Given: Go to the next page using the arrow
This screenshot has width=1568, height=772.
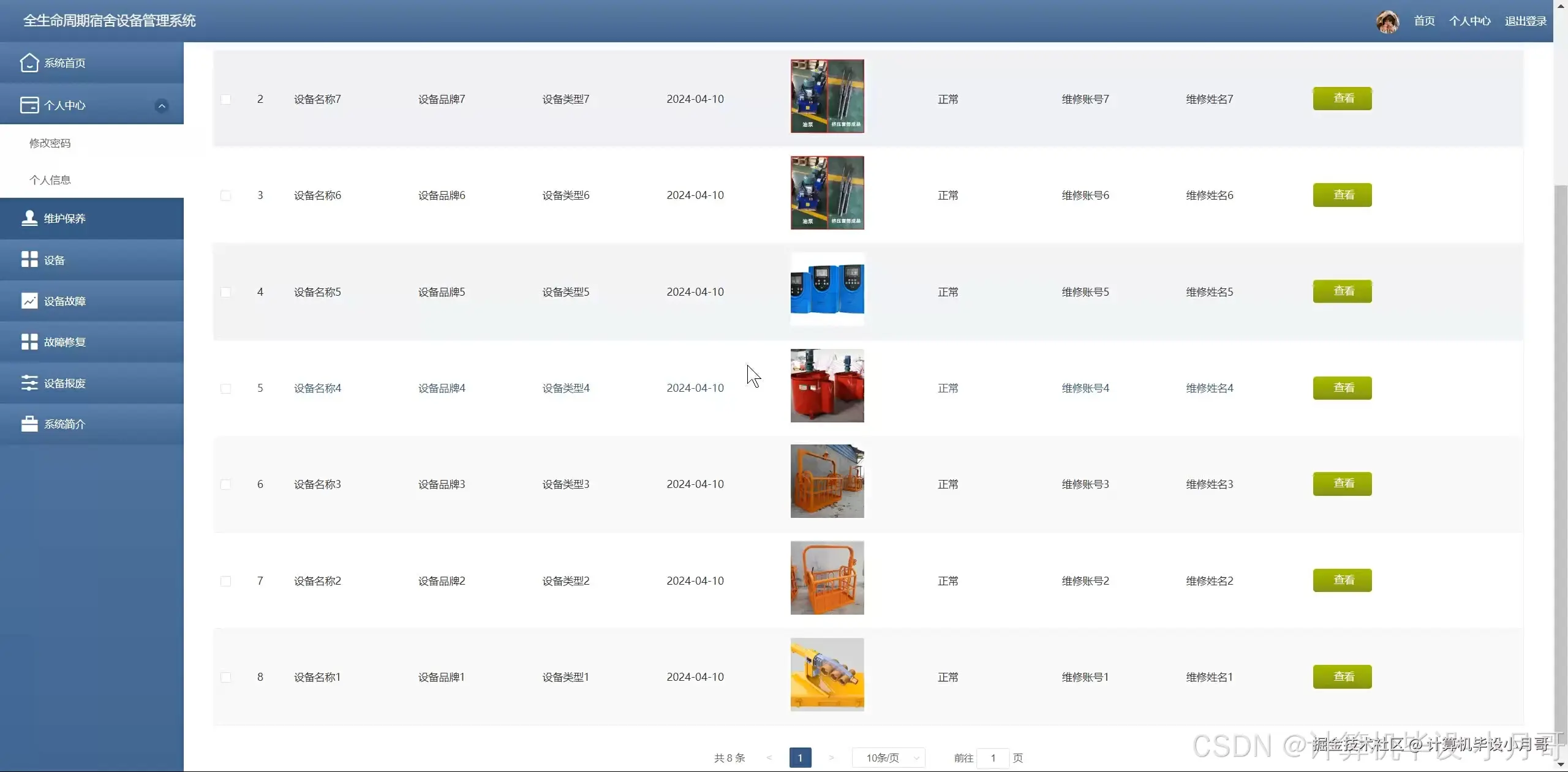Looking at the screenshot, I should pos(831,758).
